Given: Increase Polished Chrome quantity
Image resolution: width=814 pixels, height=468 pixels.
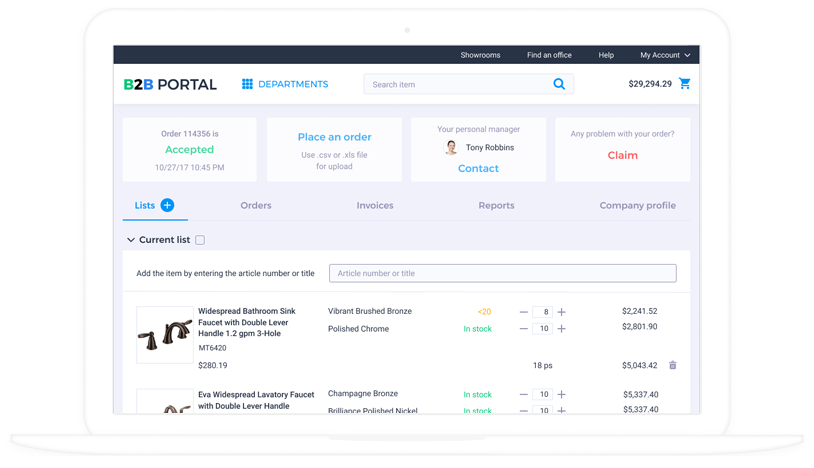Looking at the screenshot, I should [x=562, y=328].
